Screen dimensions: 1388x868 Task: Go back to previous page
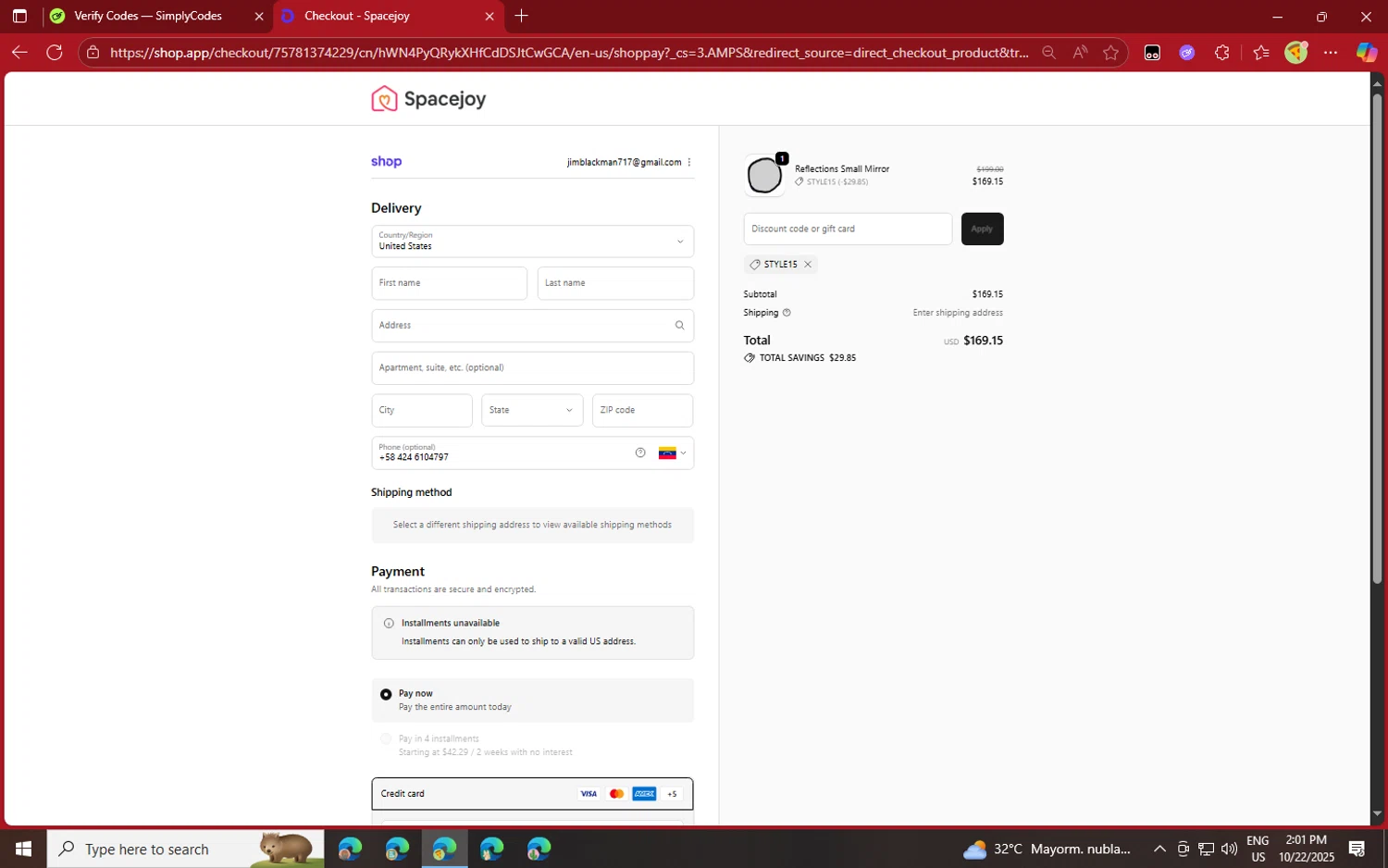(x=19, y=53)
